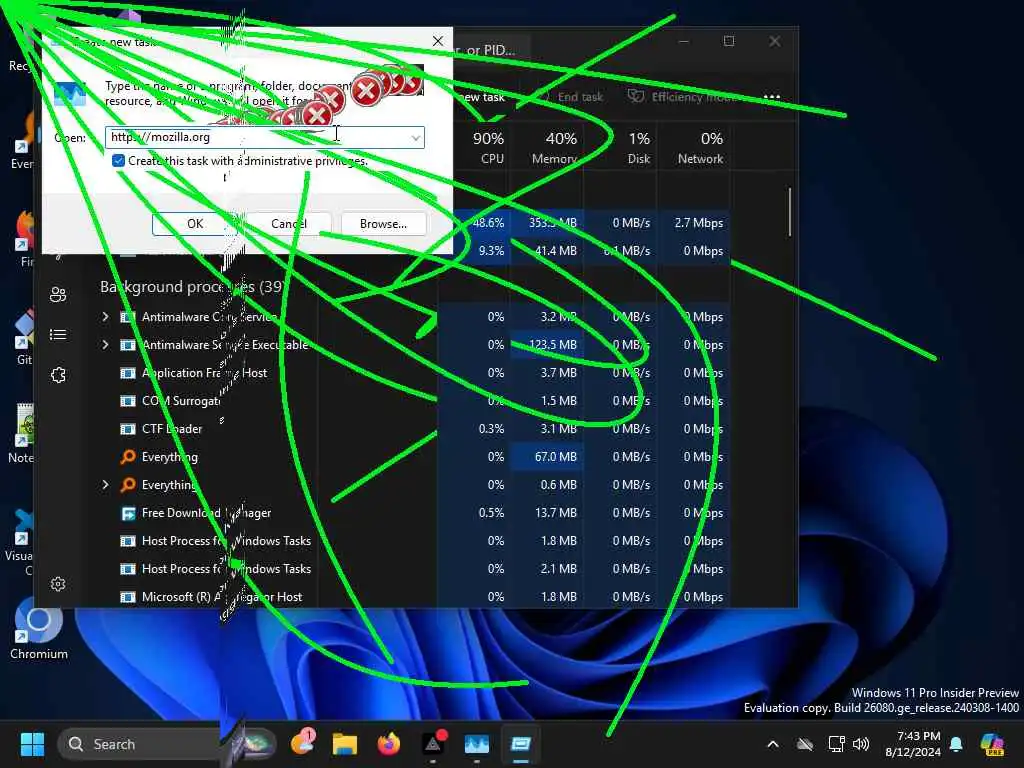This screenshot has height=768, width=1024.
Task: Open network settings from system tray
Action: coord(836,744)
